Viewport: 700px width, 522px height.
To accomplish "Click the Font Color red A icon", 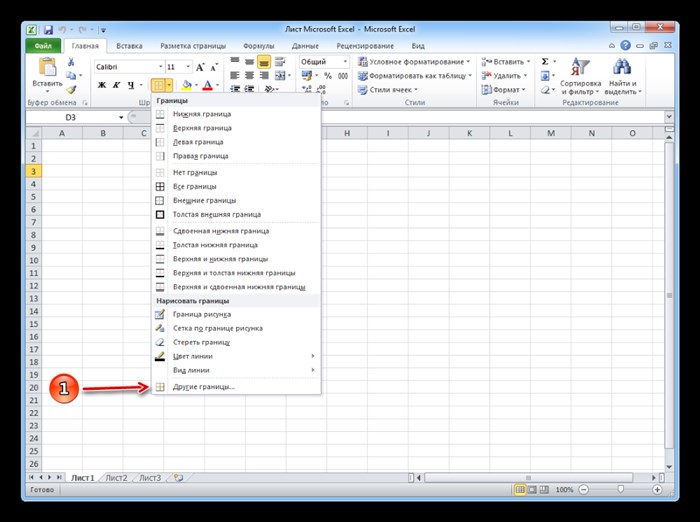I will click(208, 85).
